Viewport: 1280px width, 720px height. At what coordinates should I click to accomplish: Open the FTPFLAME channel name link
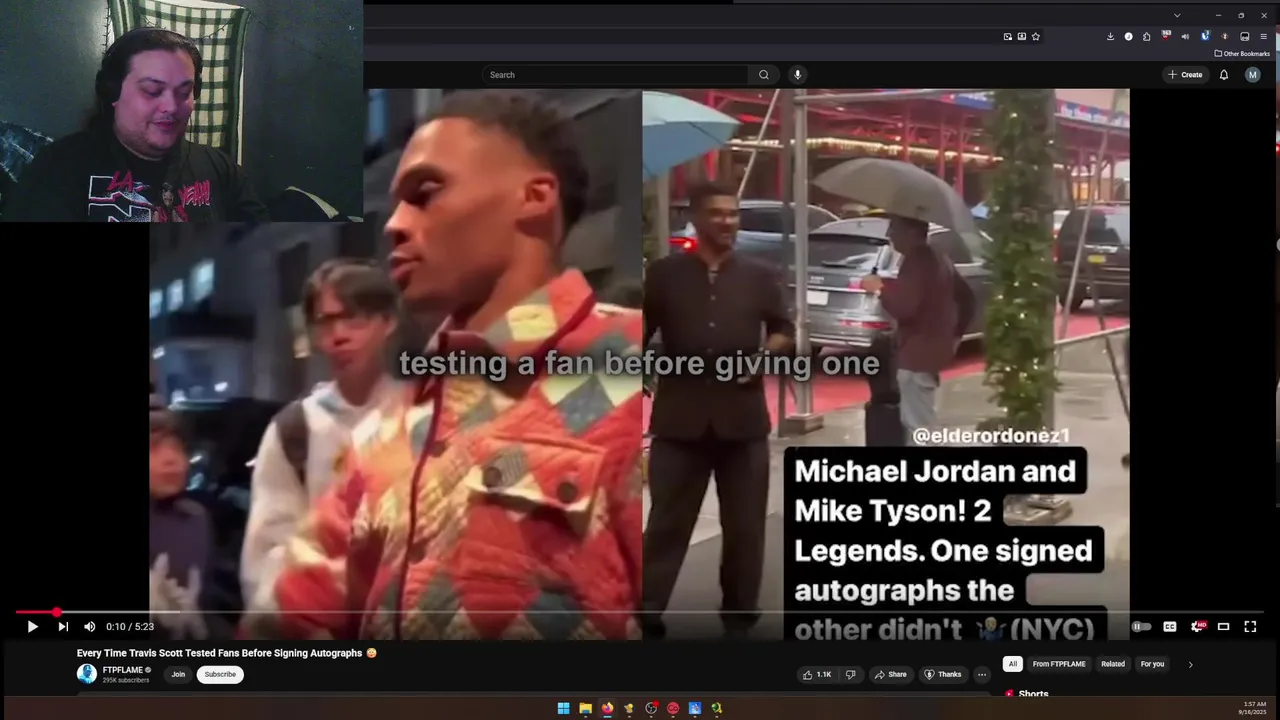click(124, 670)
